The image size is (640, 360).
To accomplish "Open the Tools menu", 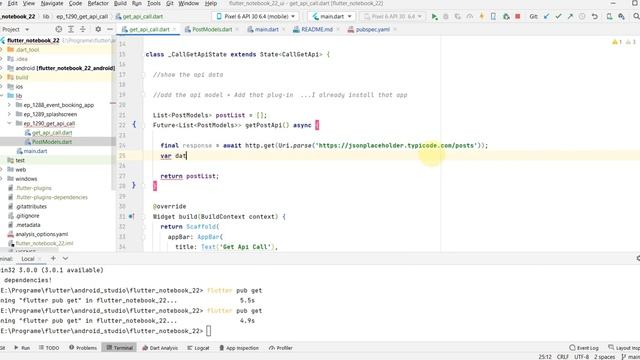I will point(154,3).
